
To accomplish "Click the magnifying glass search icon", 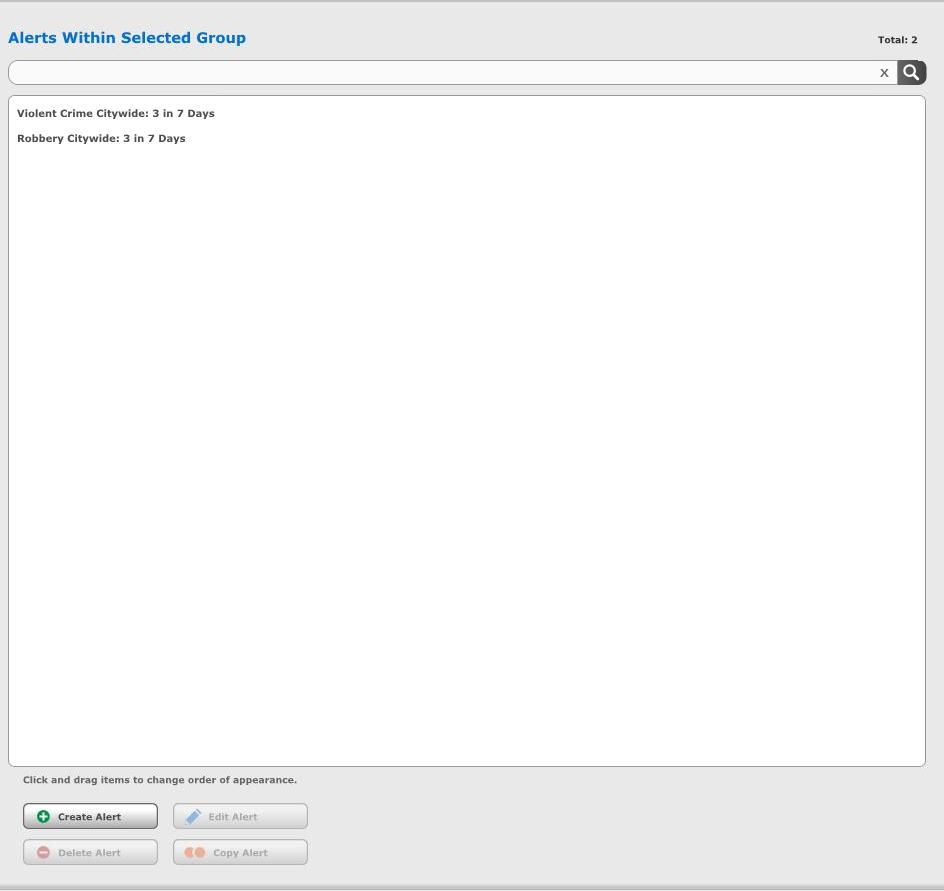I will tap(911, 72).
